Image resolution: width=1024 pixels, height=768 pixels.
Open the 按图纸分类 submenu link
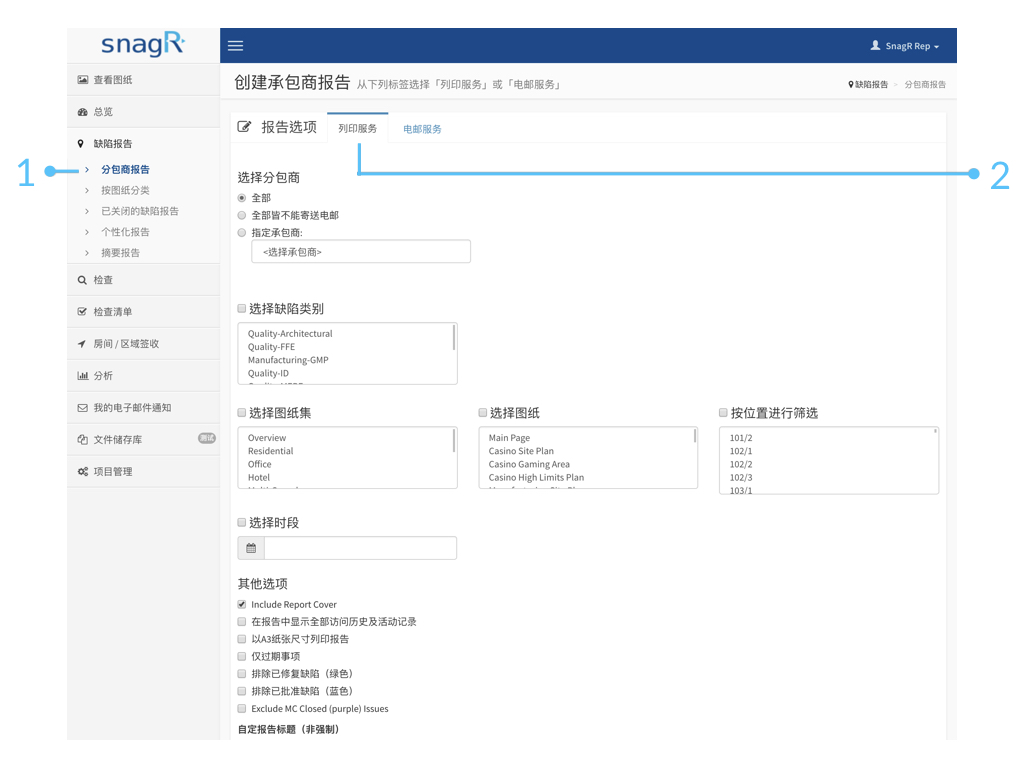click(125, 191)
